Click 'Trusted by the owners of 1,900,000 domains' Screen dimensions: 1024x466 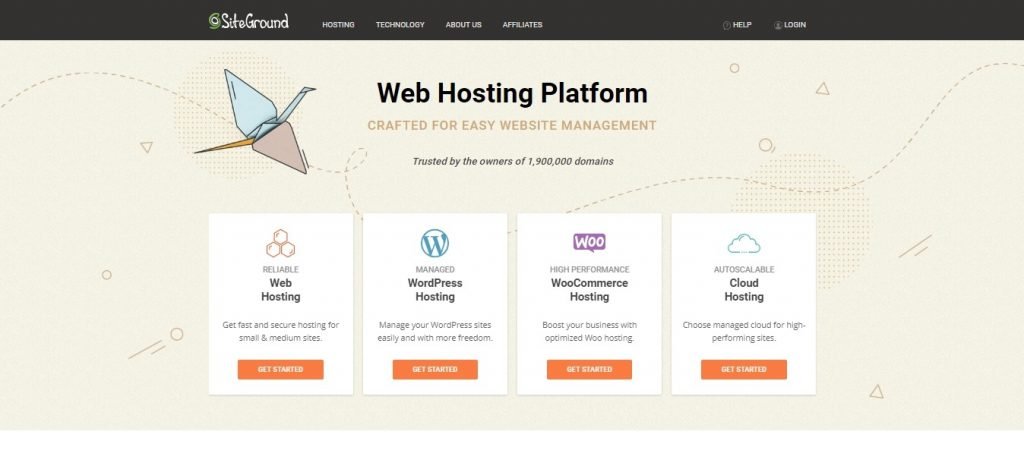[x=513, y=161]
